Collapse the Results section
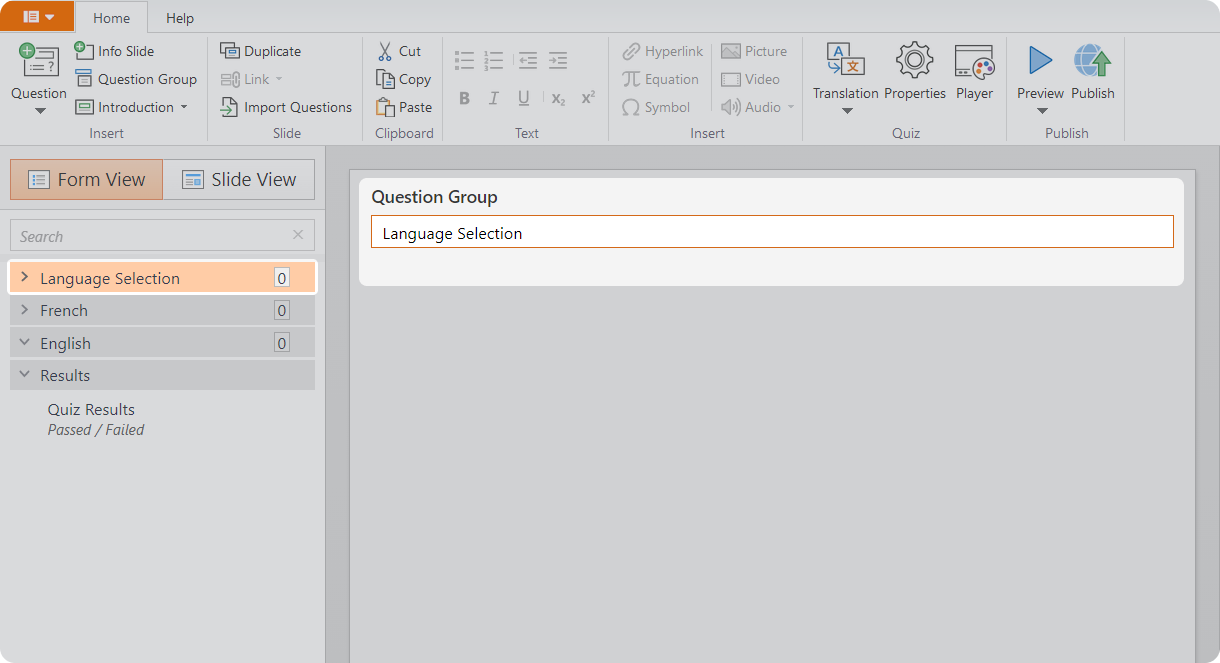The height and width of the screenshot is (663, 1220). pyautogui.click(x=25, y=375)
